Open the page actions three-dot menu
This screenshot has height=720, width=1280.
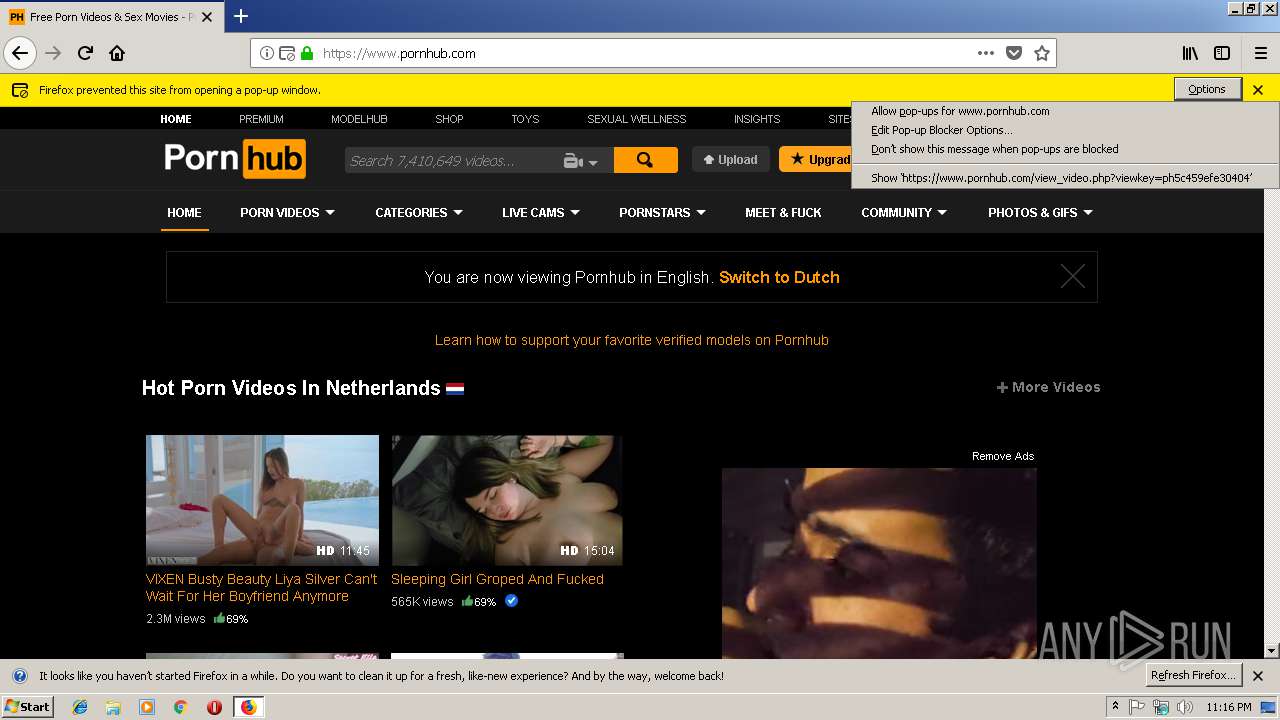[x=986, y=53]
